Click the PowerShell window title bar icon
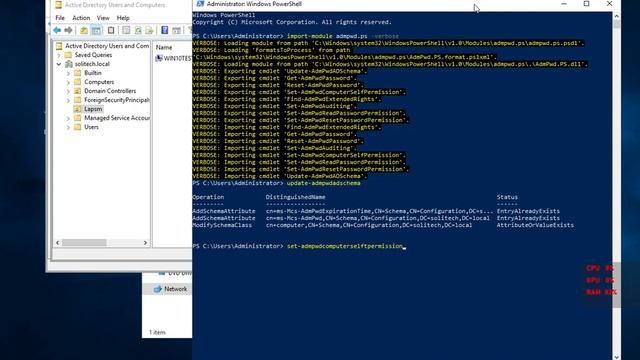Image resolution: width=640 pixels, height=360 pixels. [x=200, y=4]
